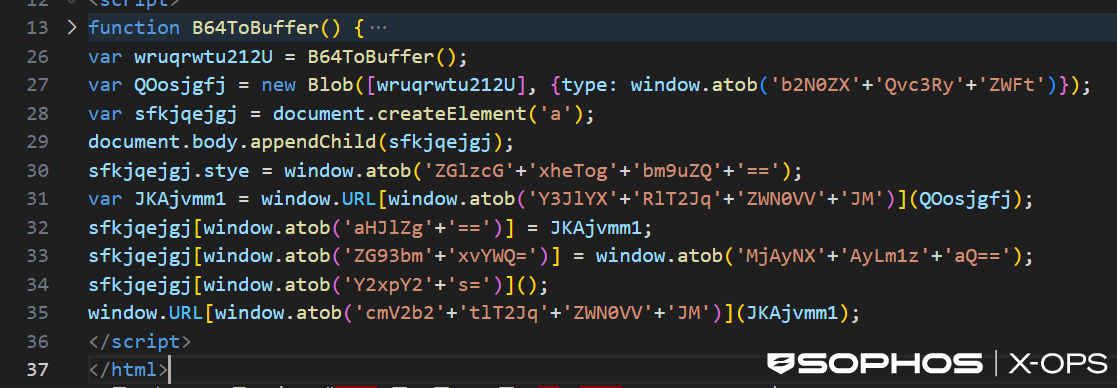This screenshot has width=1117, height=388.
Task: Click variable QOosjgfj declared on line 27
Action: [x=180, y=85]
